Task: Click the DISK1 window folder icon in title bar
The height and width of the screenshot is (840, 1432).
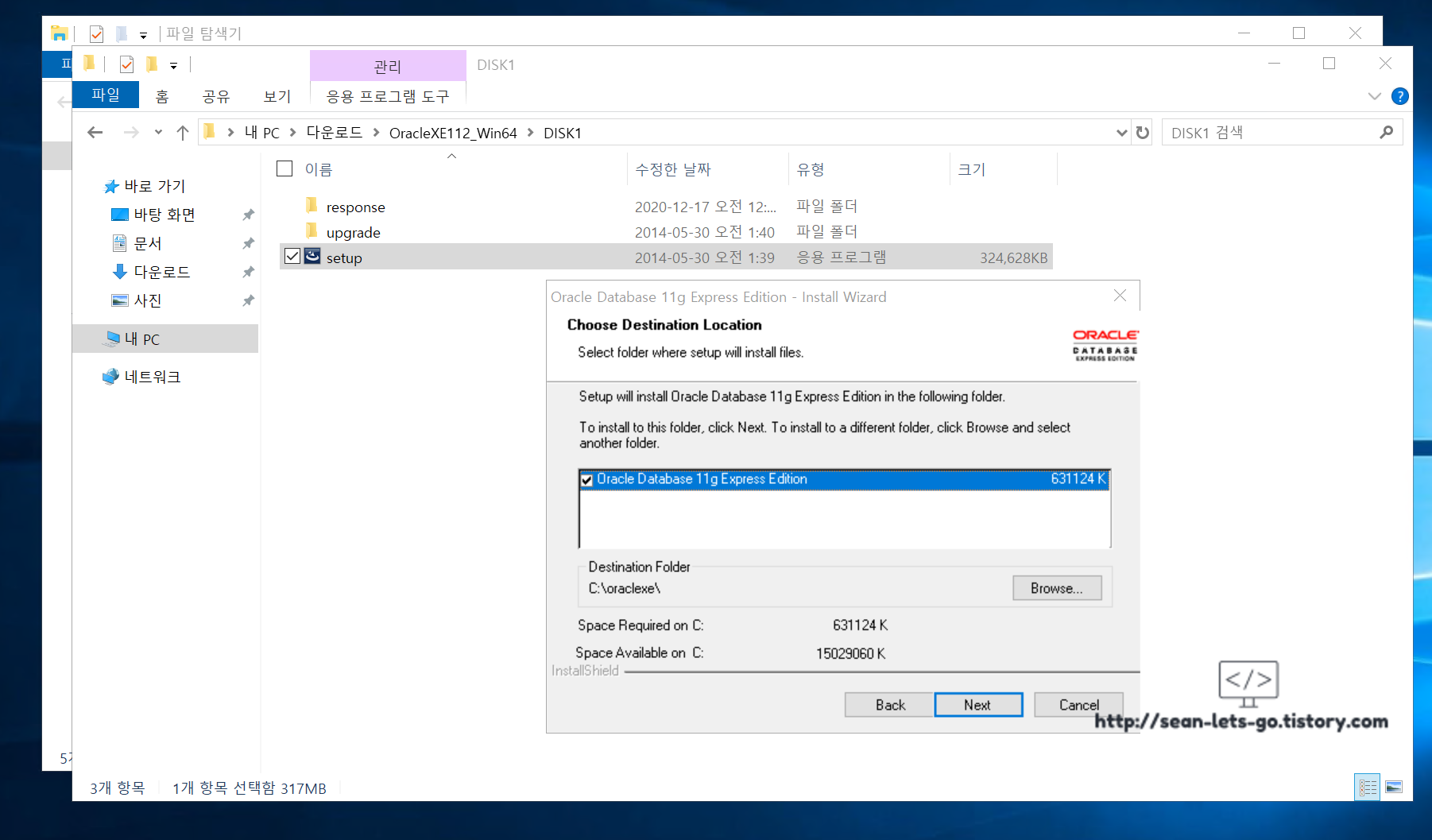Action: 89,64
